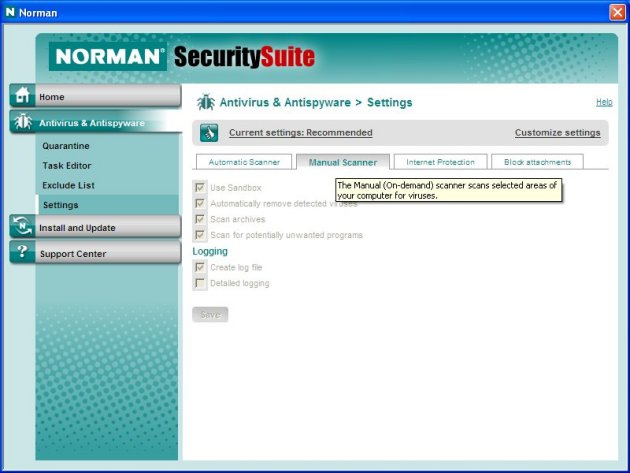The image size is (630, 473).
Task: Click the Customize settings link
Action: pyautogui.click(x=557, y=133)
